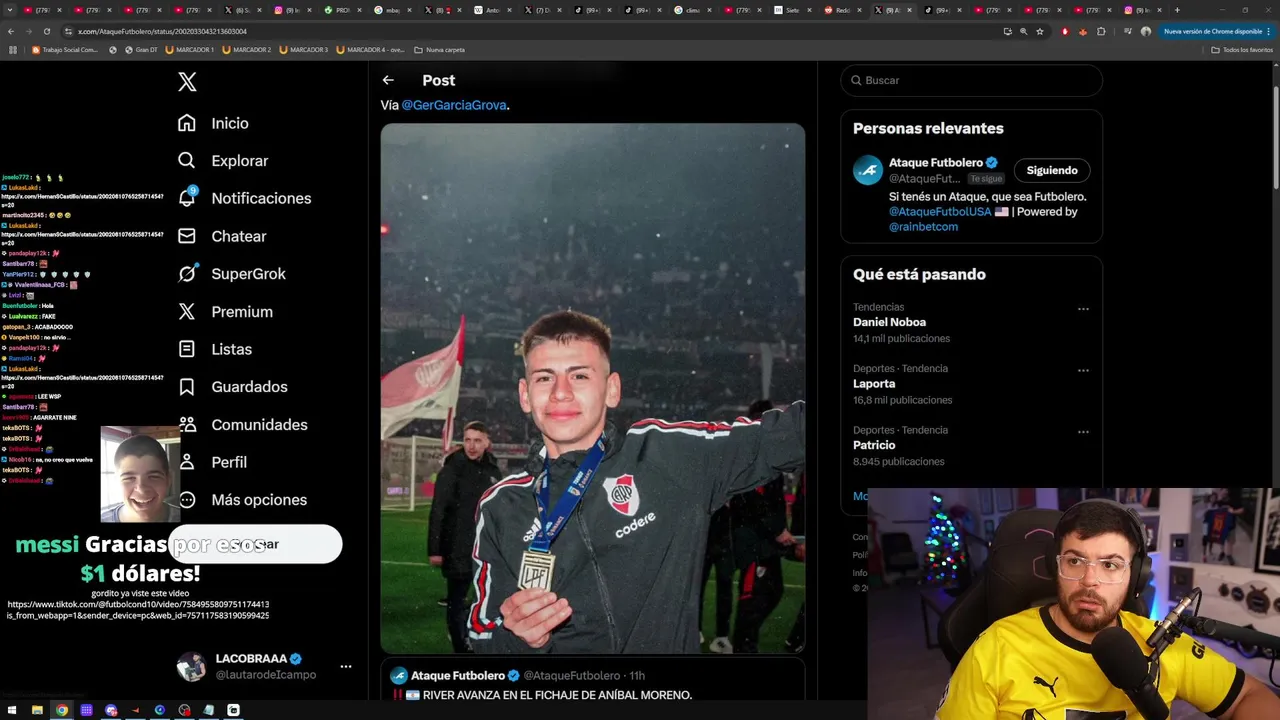
Task: Click the Perfil person icon
Action: (187, 462)
